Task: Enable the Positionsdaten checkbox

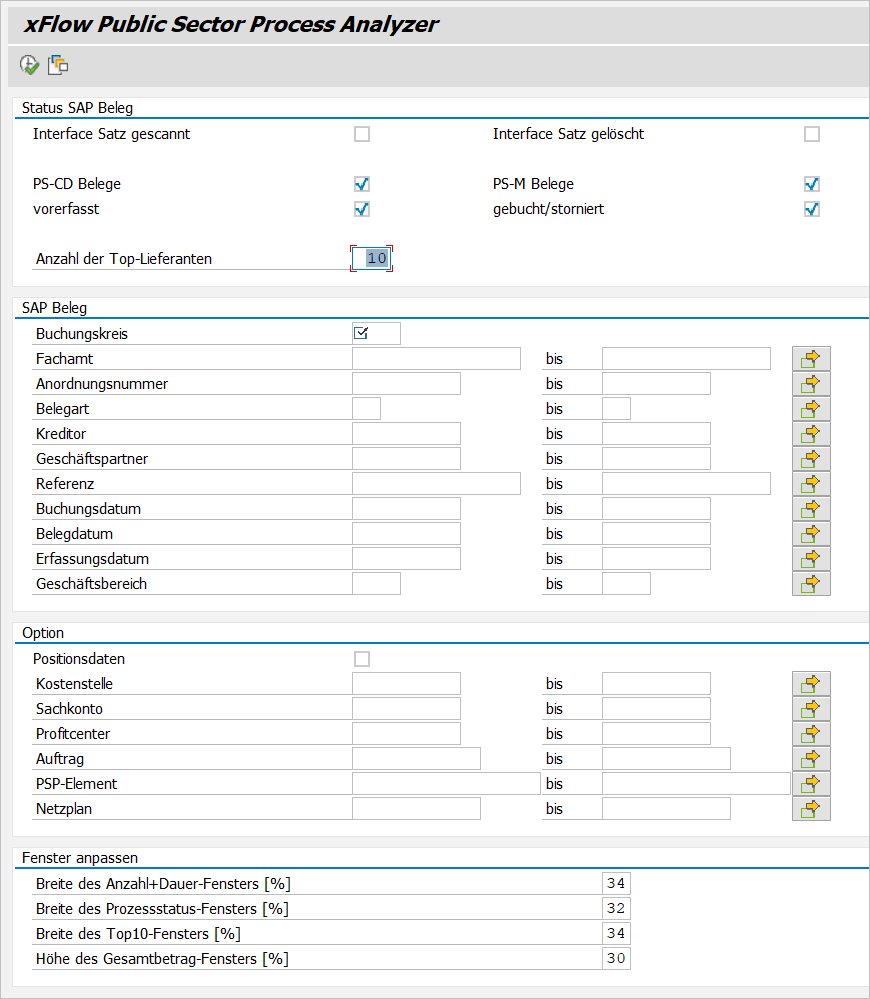Action: pos(361,658)
